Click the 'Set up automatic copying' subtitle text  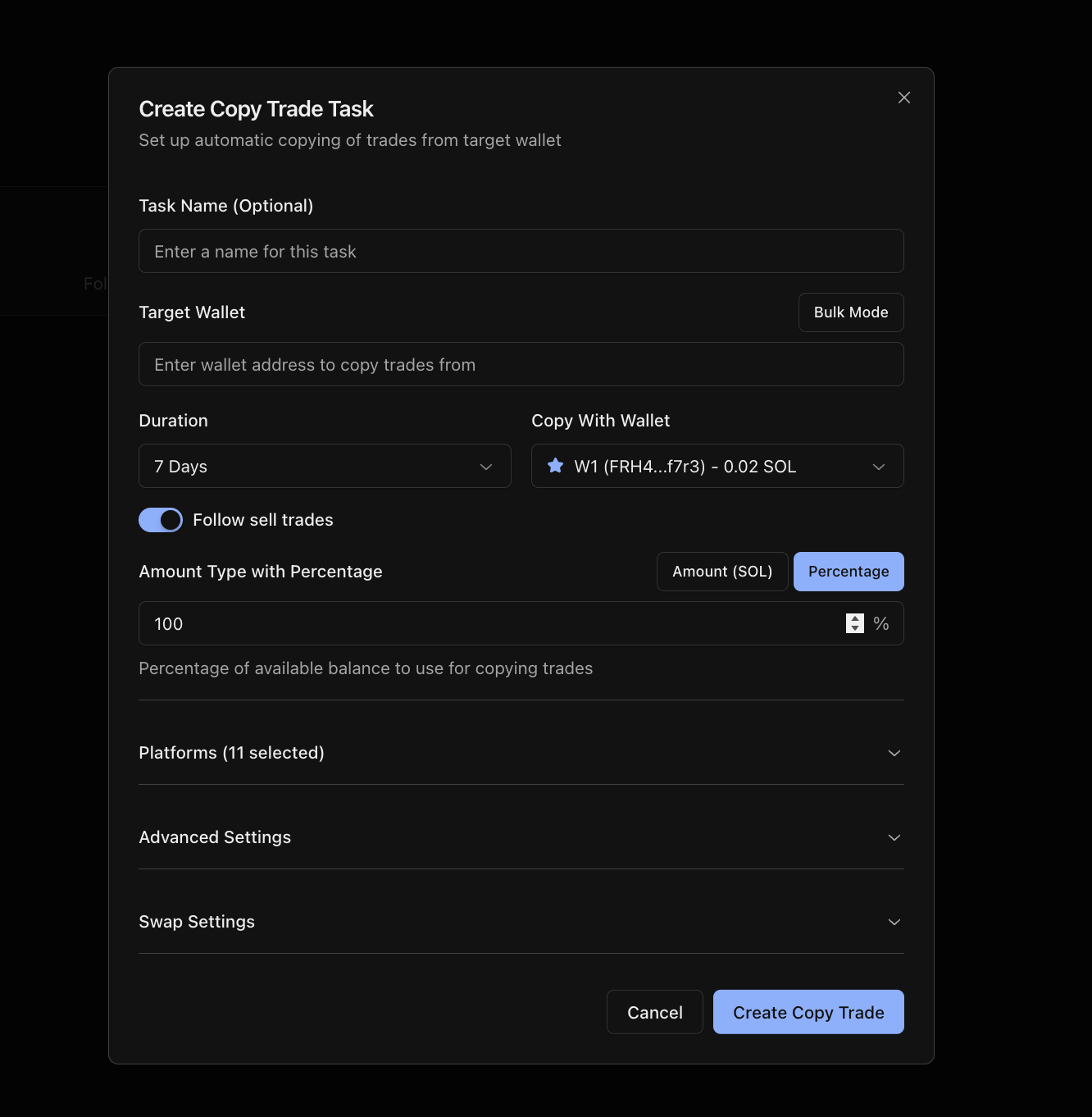point(350,140)
